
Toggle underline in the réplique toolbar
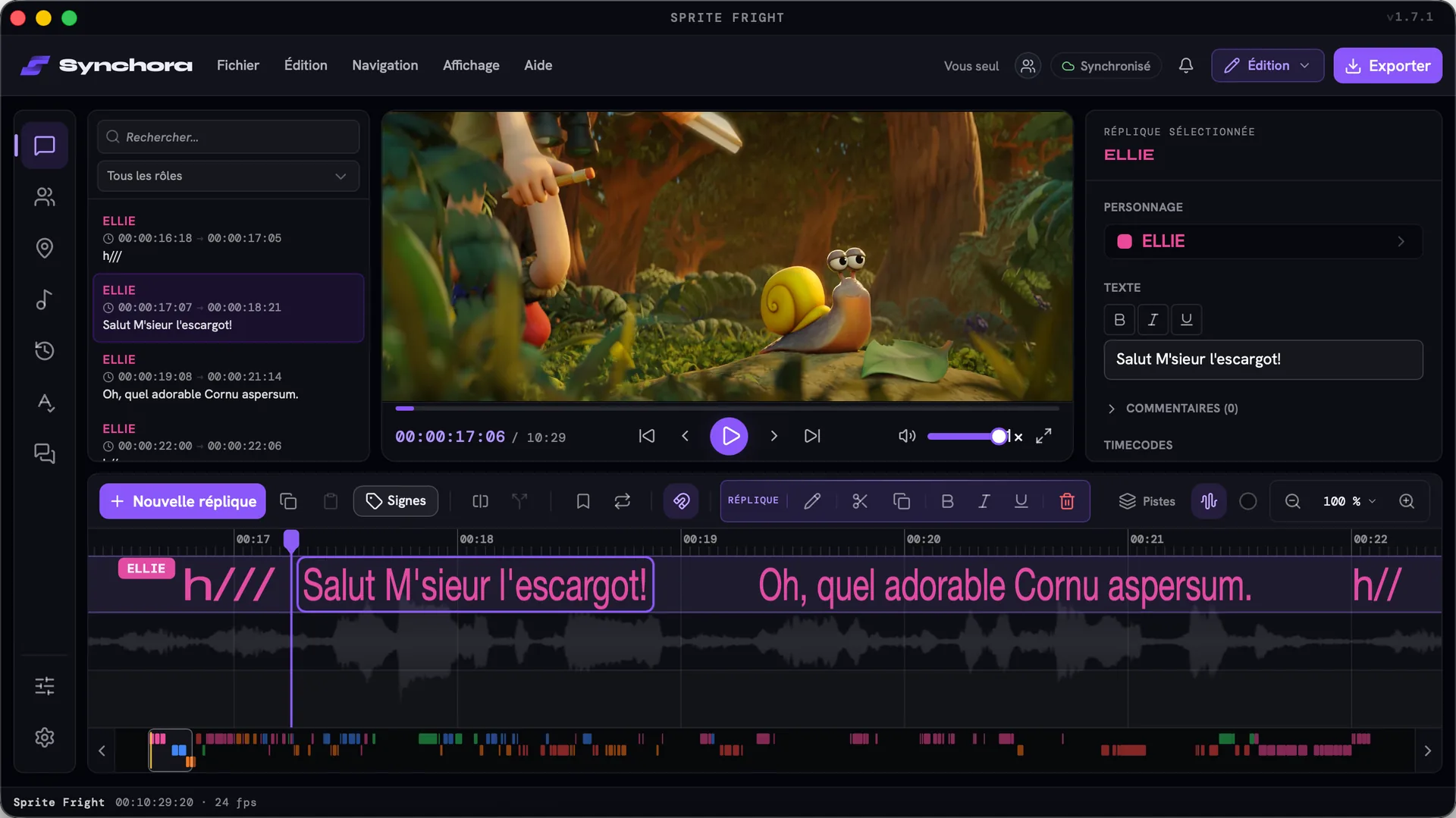tap(1021, 501)
